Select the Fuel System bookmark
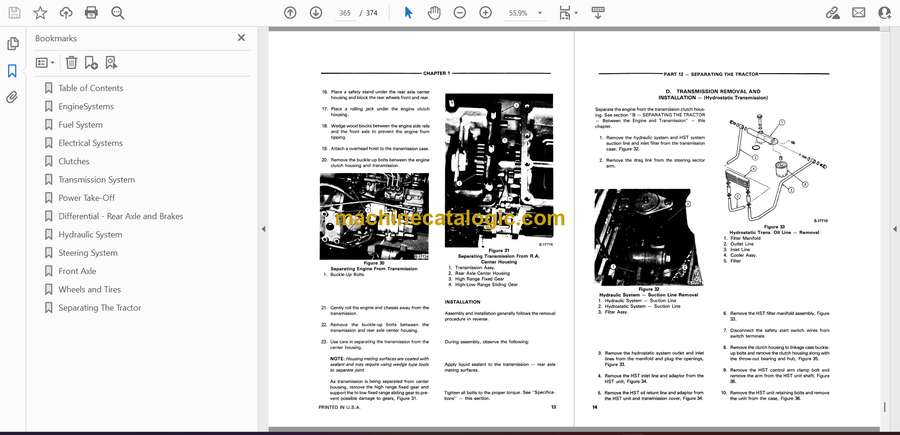Viewport: 900px width, 435px height. coord(80,125)
